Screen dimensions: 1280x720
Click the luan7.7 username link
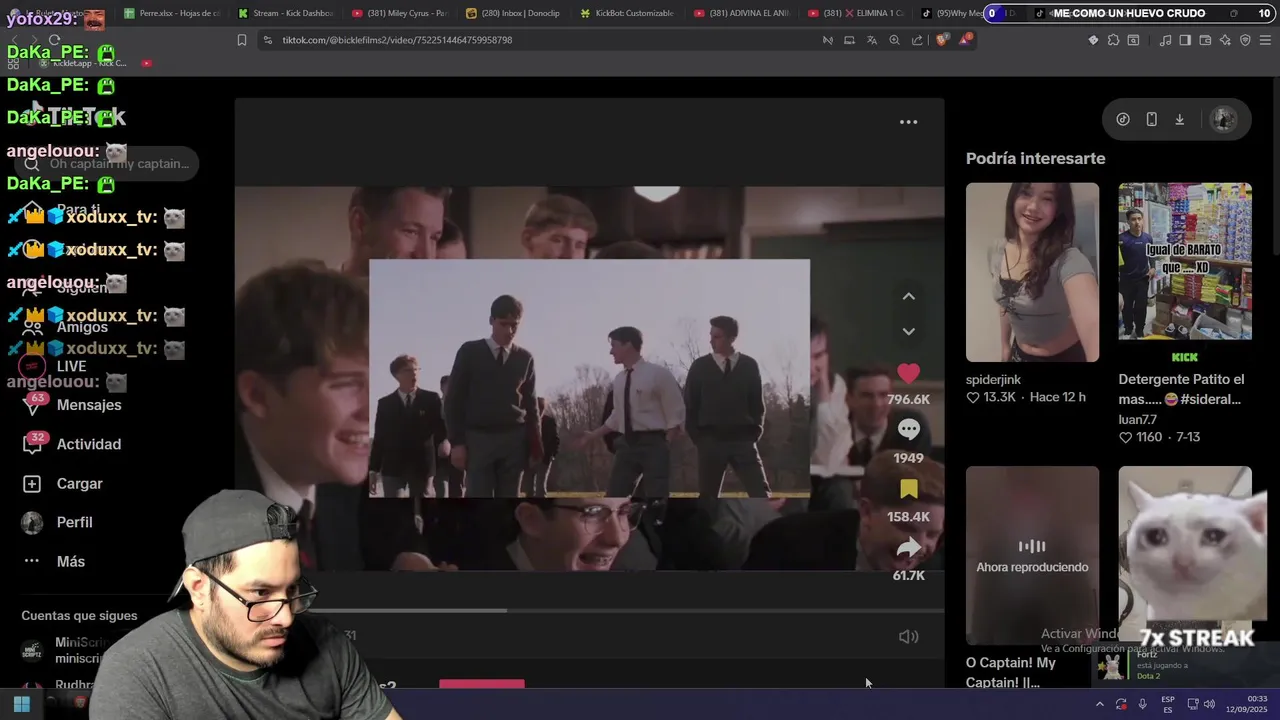tap(1137, 420)
